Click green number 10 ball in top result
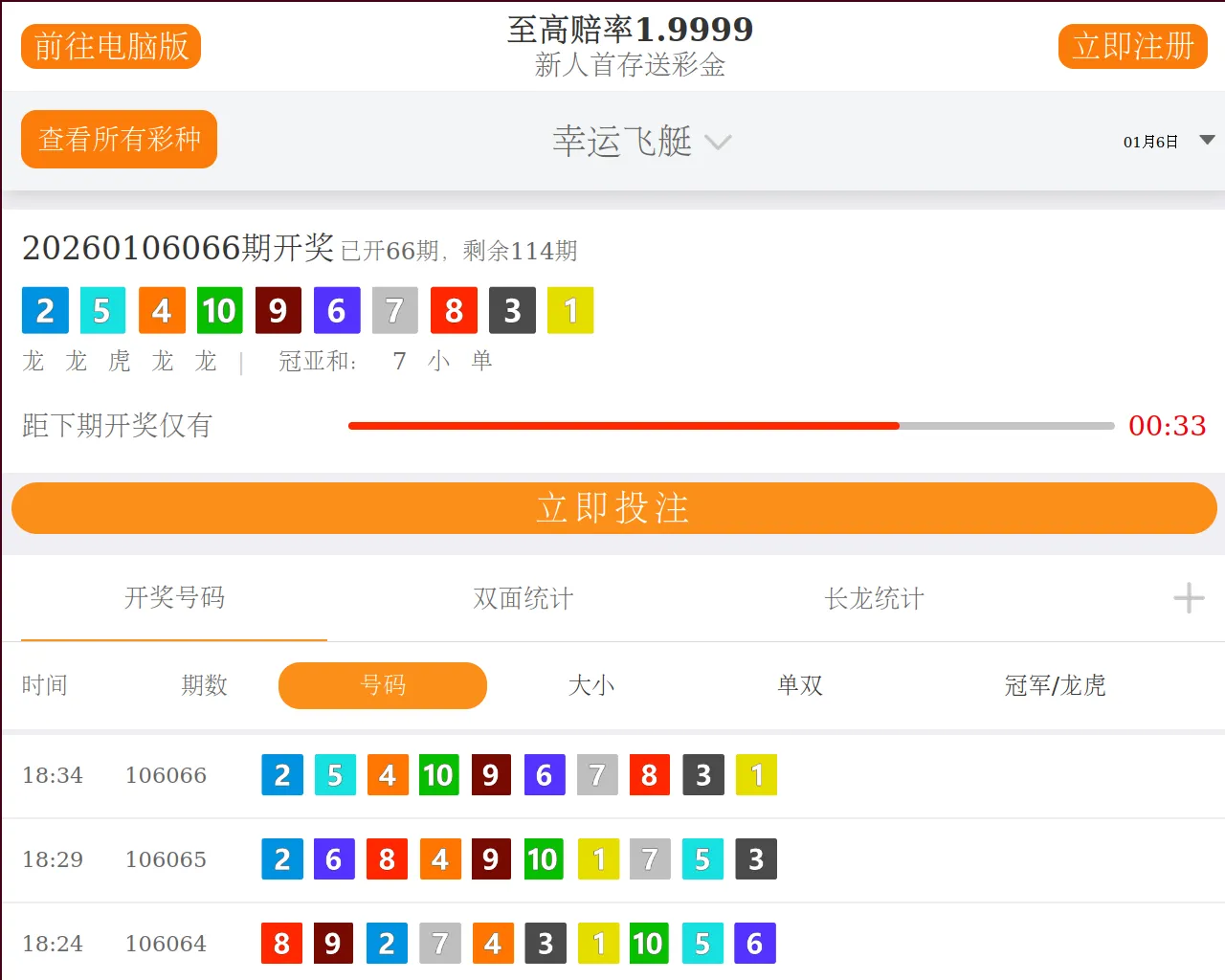 [x=219, y=310]
